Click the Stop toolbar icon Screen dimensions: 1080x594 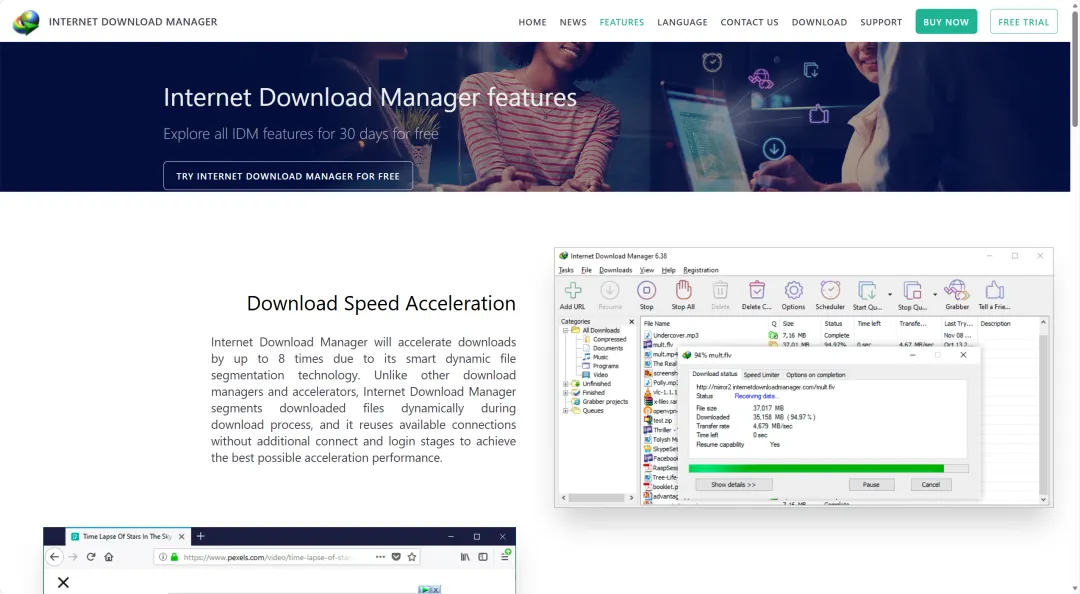(x=646, y=296)
